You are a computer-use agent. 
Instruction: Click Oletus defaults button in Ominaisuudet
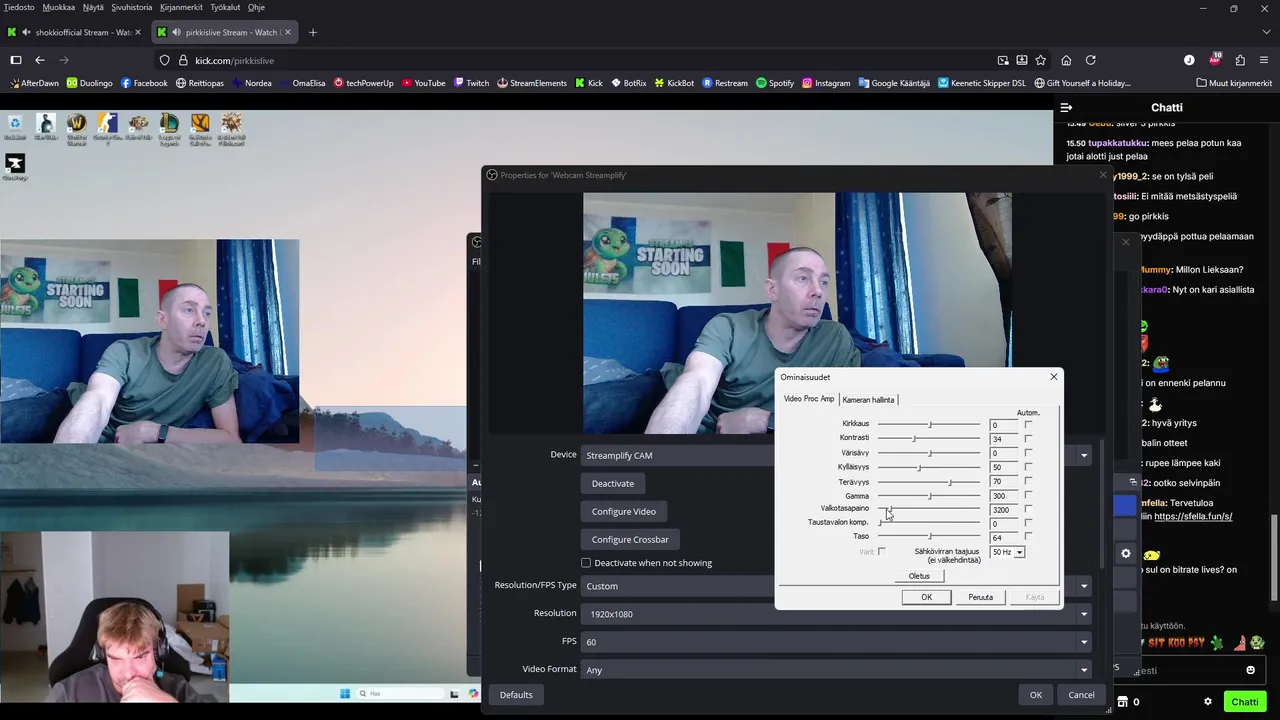(x=919, y=576)
